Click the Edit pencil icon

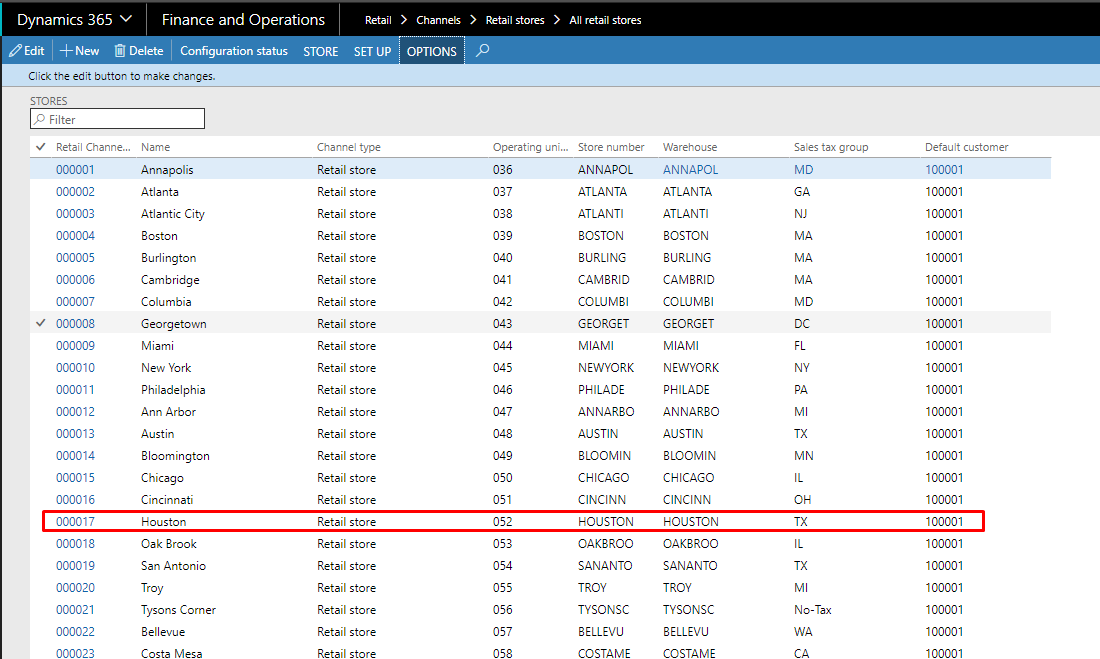[x=15, y=51]
